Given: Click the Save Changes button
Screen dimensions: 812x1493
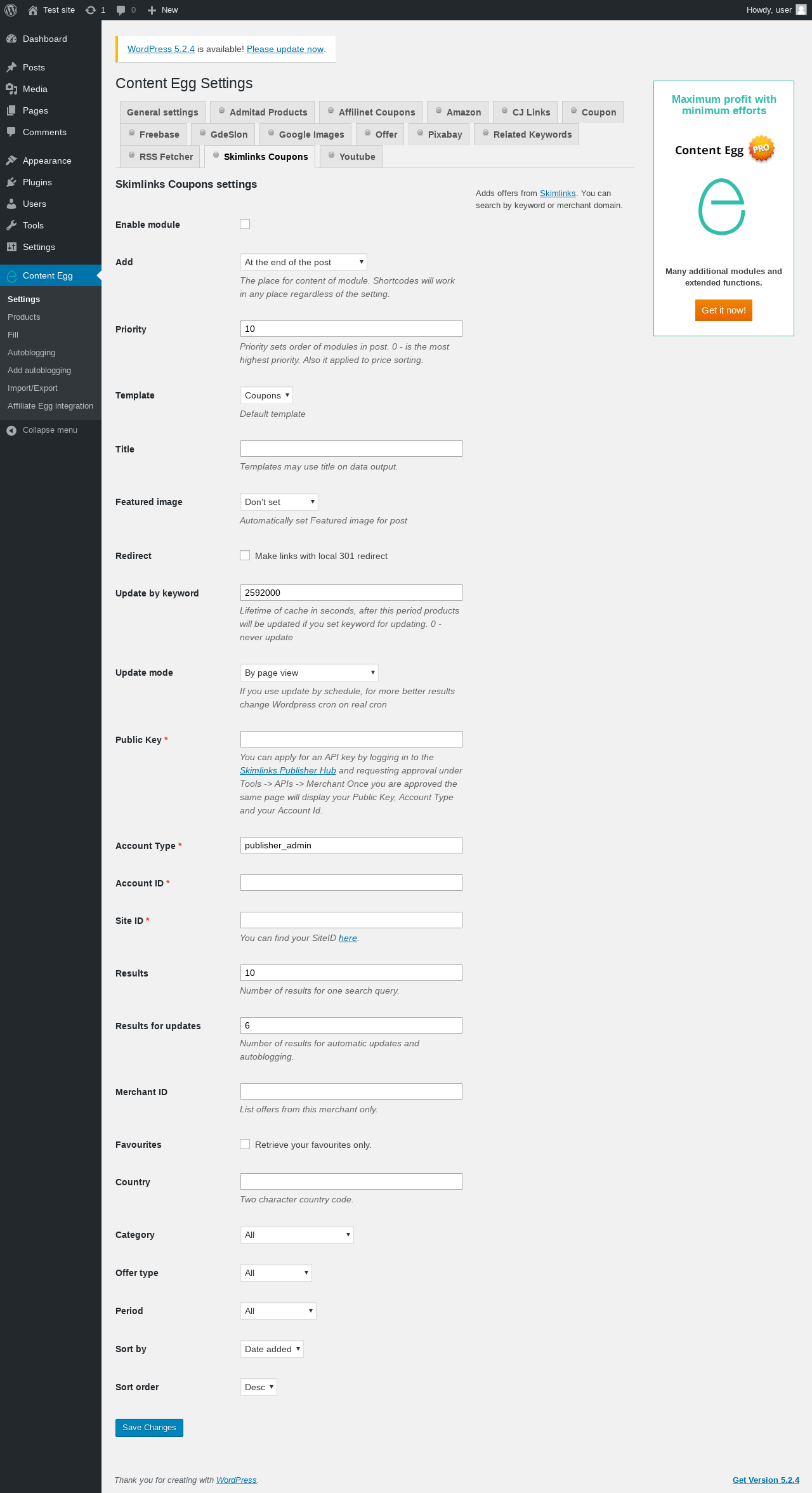Looking at the screenshot, I should [x=149, y=1428].
